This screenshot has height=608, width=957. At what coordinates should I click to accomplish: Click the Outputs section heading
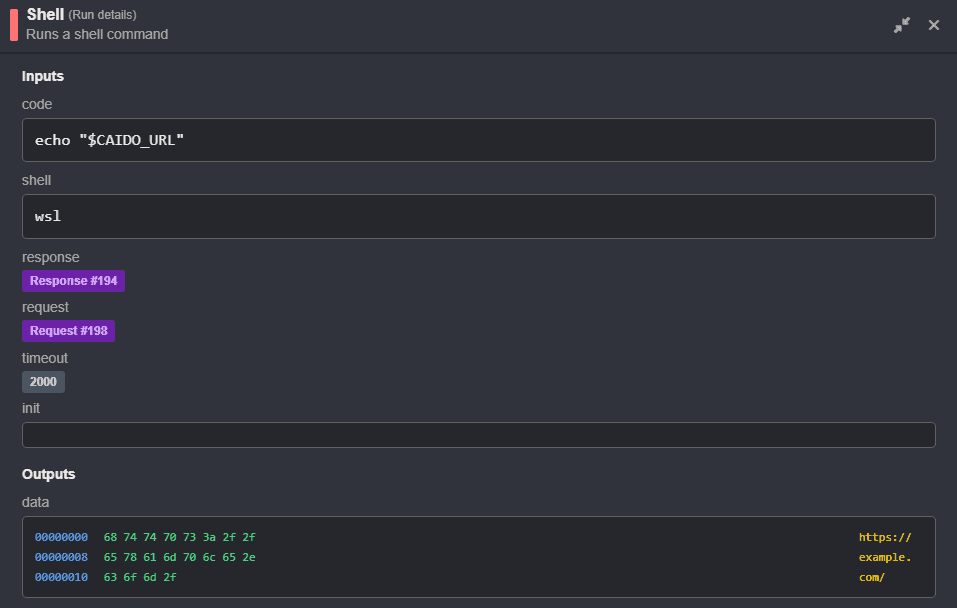coord(48,474)
